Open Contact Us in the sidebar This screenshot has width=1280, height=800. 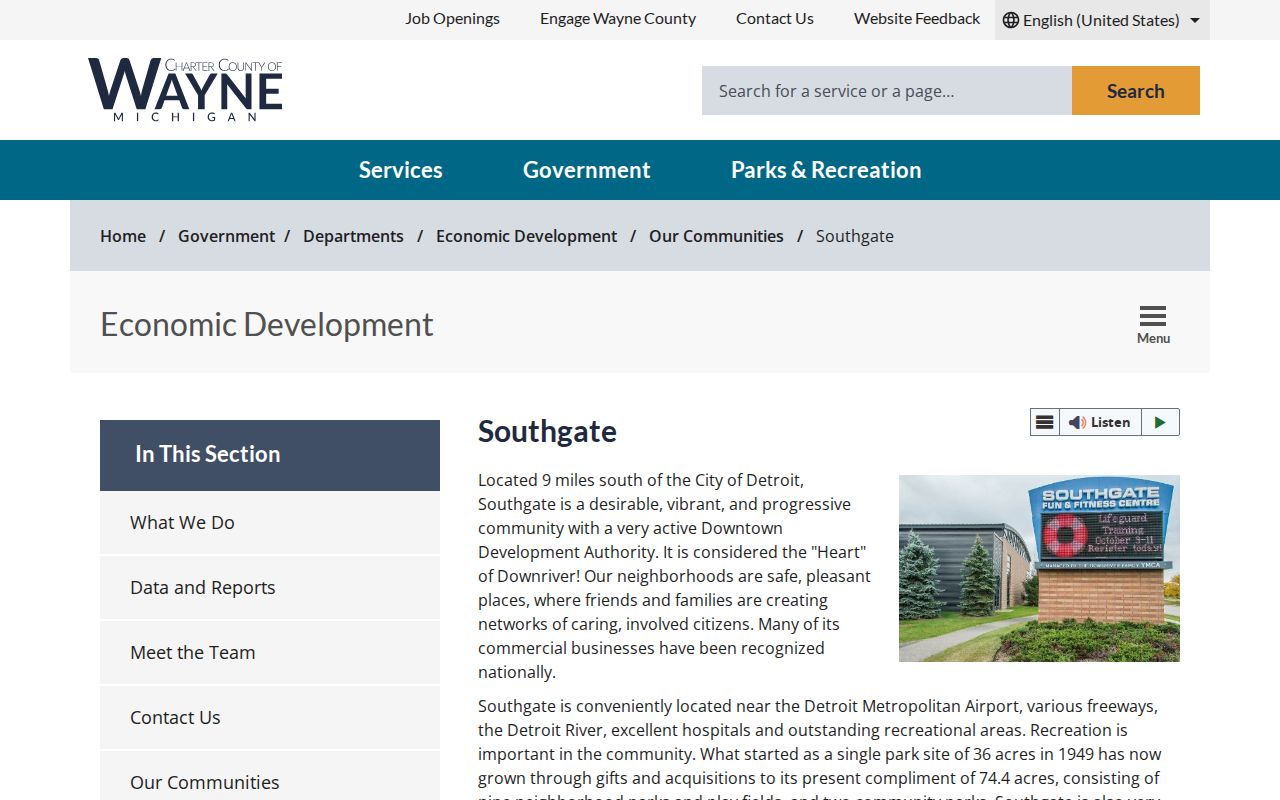(x=270, y=718)
